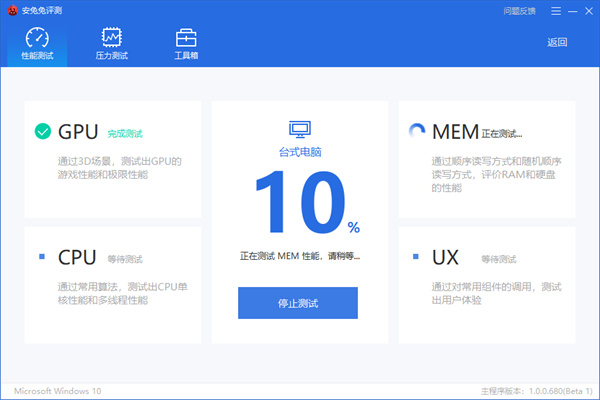Image resolution: width=600 pixels, height=400 pixels.
Task: Click the 工具箱 toolbox icon
Action: click(187, 38)
